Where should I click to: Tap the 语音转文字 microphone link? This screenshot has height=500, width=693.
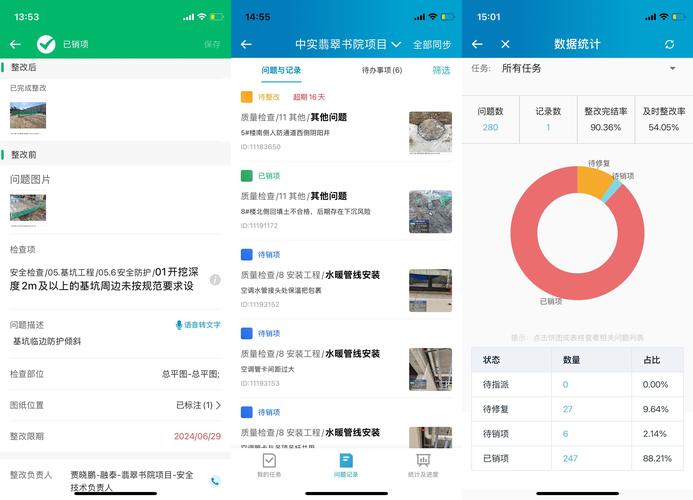pyautogui.click(x=198, y=325)
